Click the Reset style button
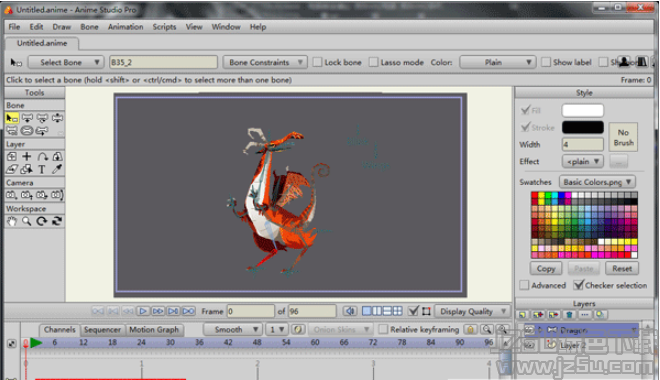 coord(622,268)
